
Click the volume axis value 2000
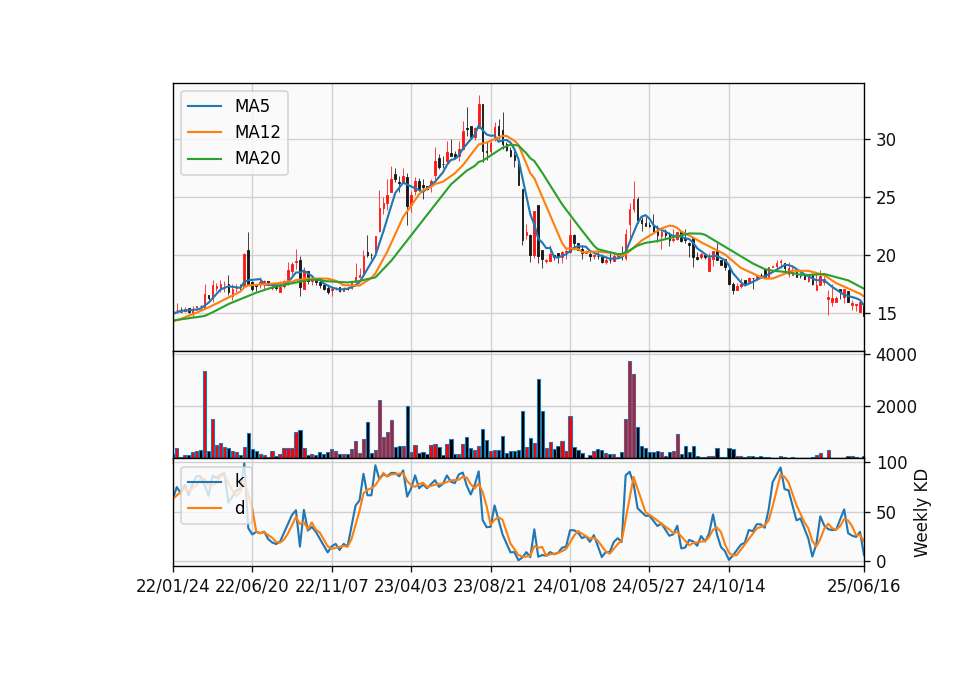click(896, 407)
